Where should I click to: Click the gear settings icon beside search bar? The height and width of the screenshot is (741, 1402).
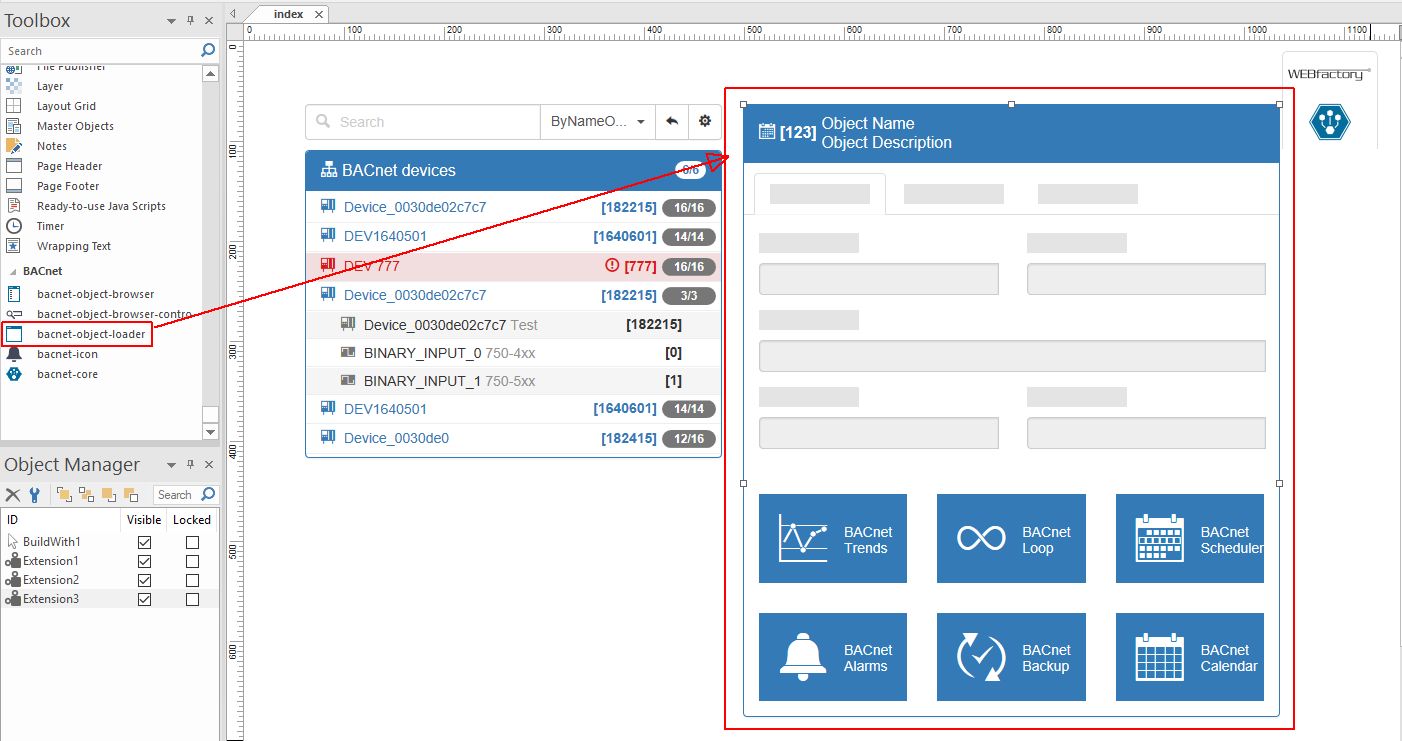[704, 121]
